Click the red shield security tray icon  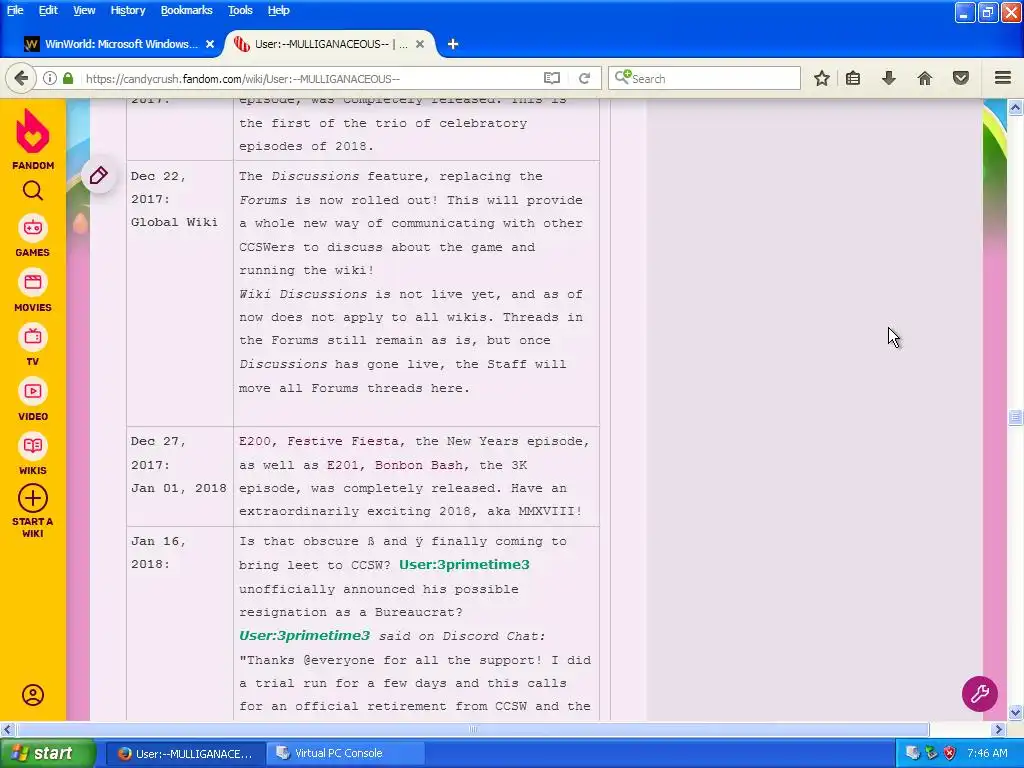coord(950,753)
